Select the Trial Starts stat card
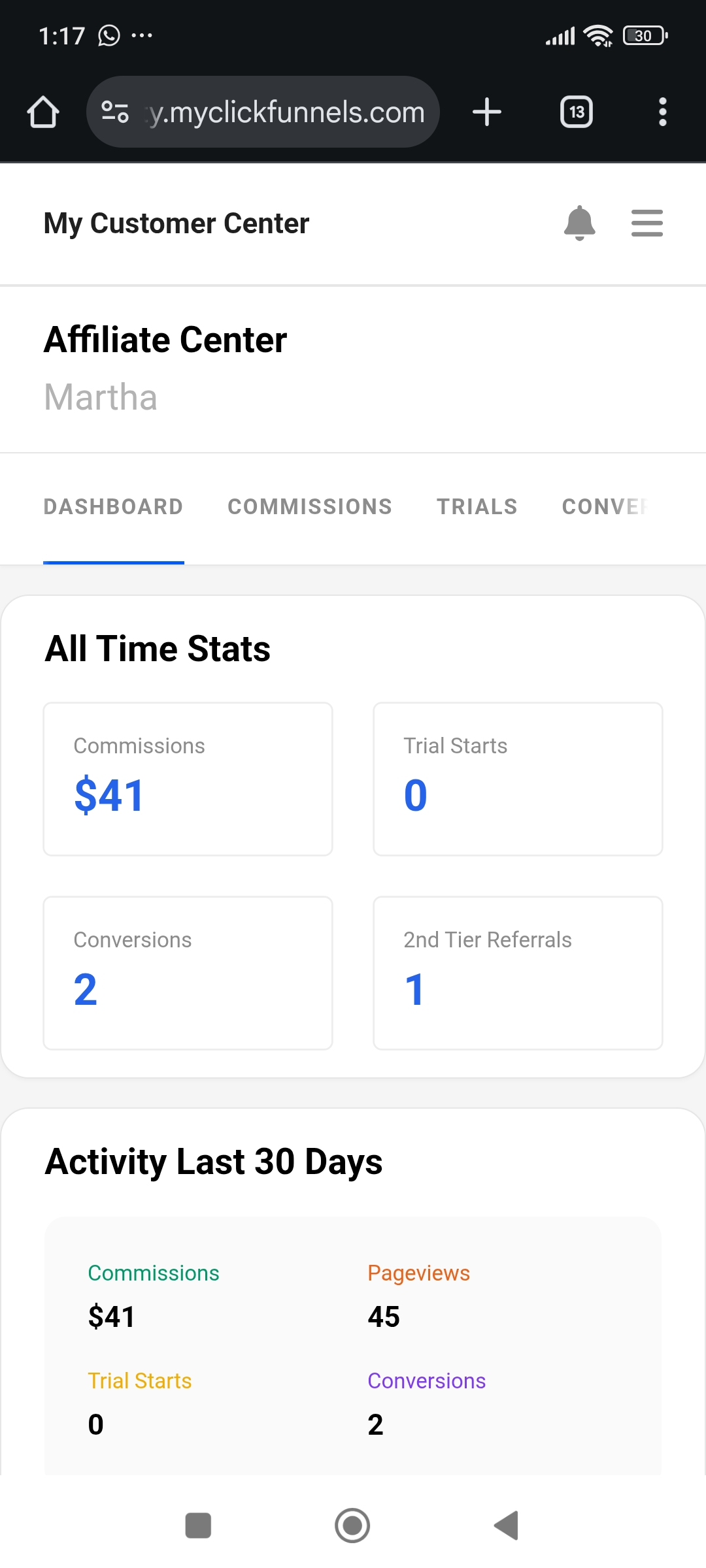 [x=518, y=779]
